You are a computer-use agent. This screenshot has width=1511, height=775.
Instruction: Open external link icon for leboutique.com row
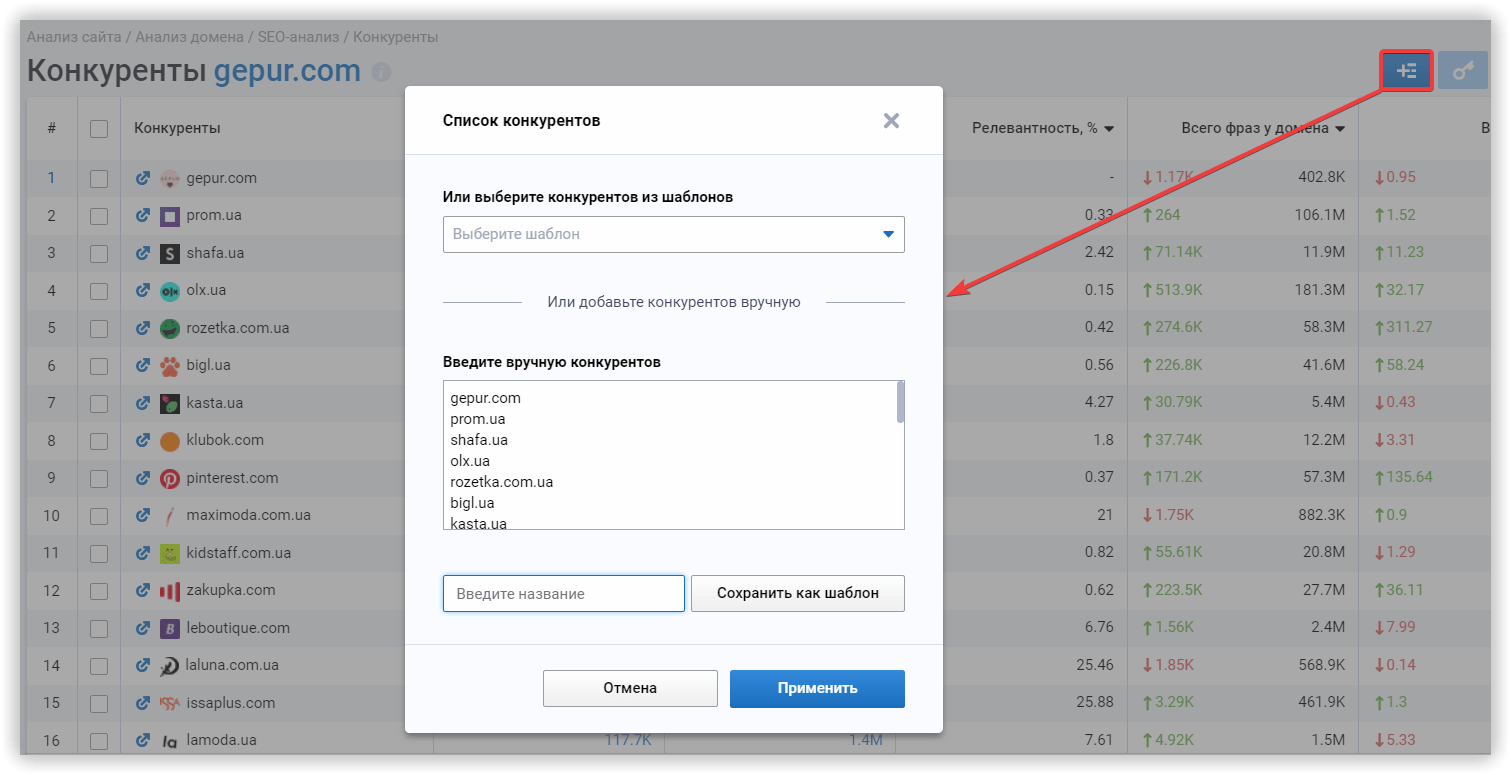tap(142, 628)
